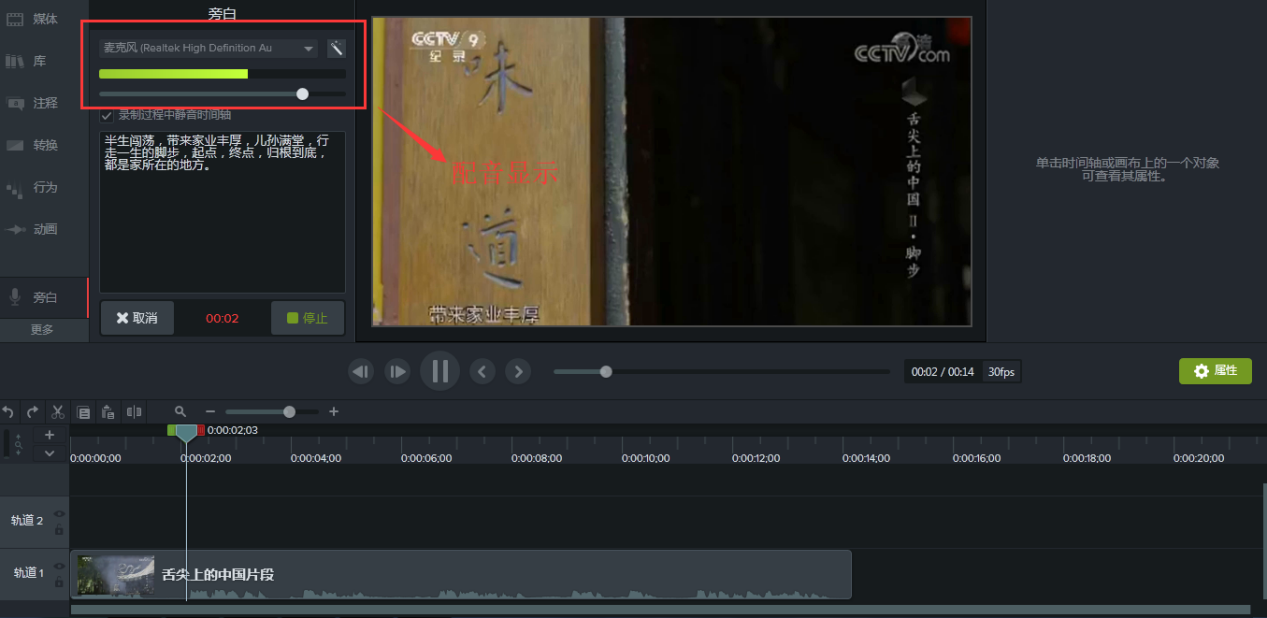
Task: Click into the narration script text box
Action: [222, 212]
